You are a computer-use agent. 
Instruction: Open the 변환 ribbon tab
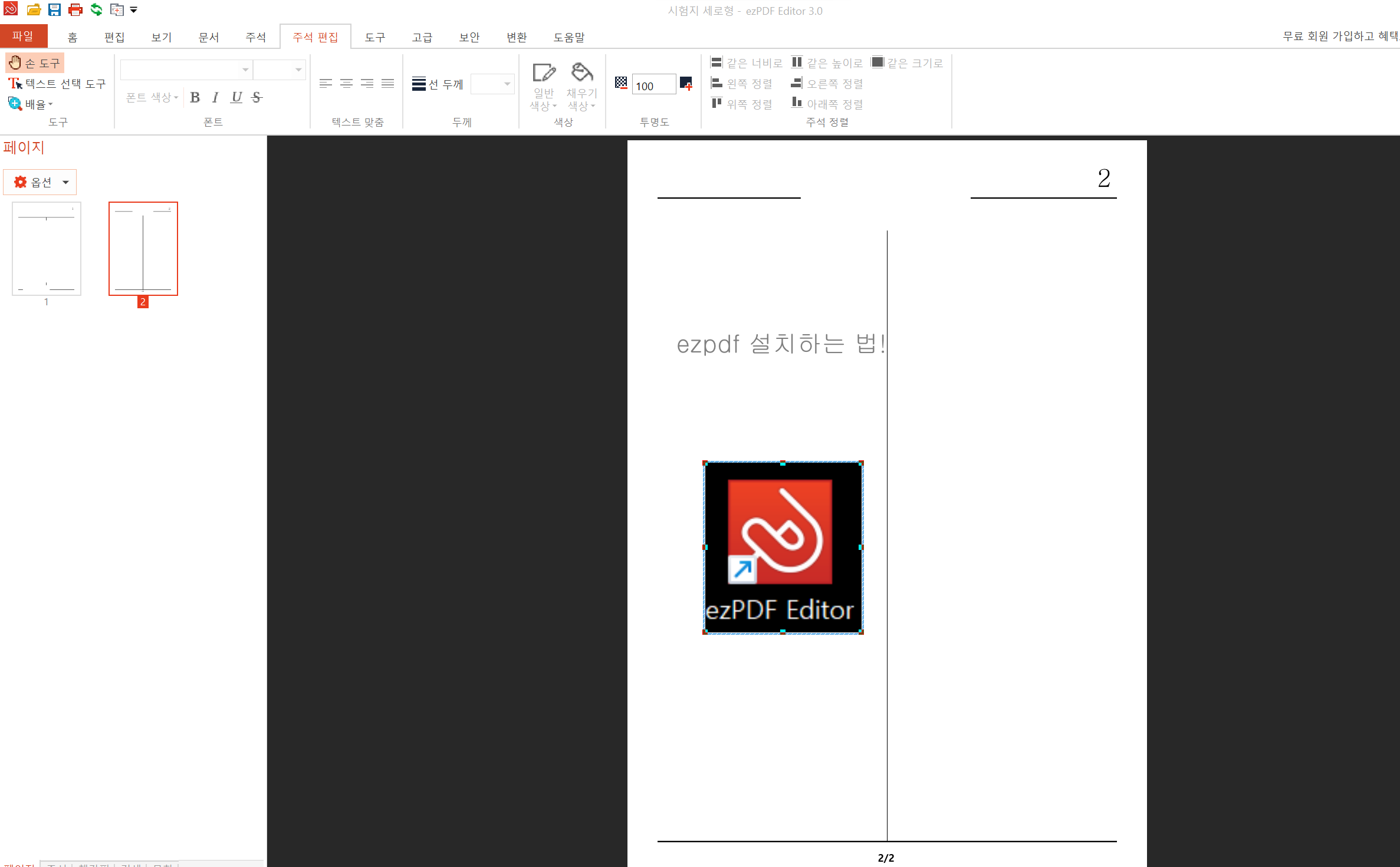[517, 37]
